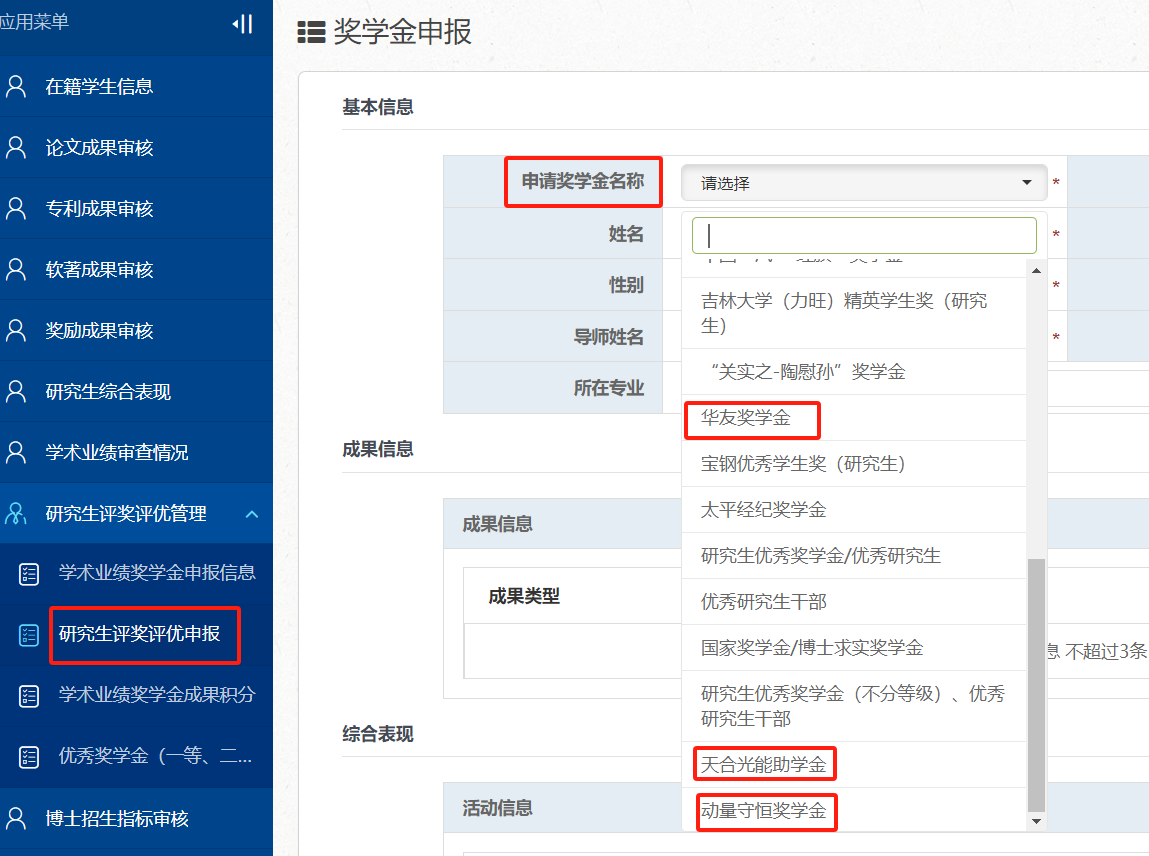Select 华友奖学金 from the dropdown list
Image resolution: width=1149 pixels, height=856 pixels.
coord(746,418)
